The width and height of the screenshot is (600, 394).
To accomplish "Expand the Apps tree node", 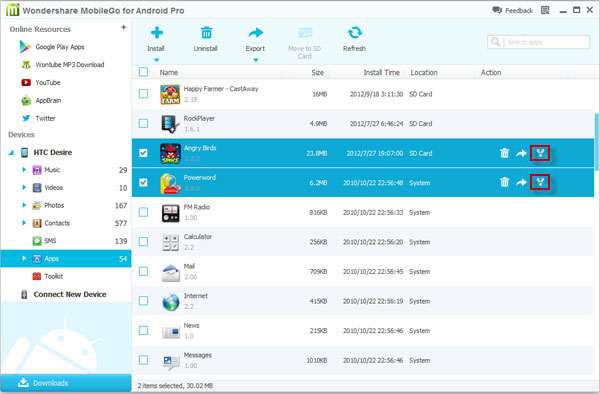I will tap(24, 258).
